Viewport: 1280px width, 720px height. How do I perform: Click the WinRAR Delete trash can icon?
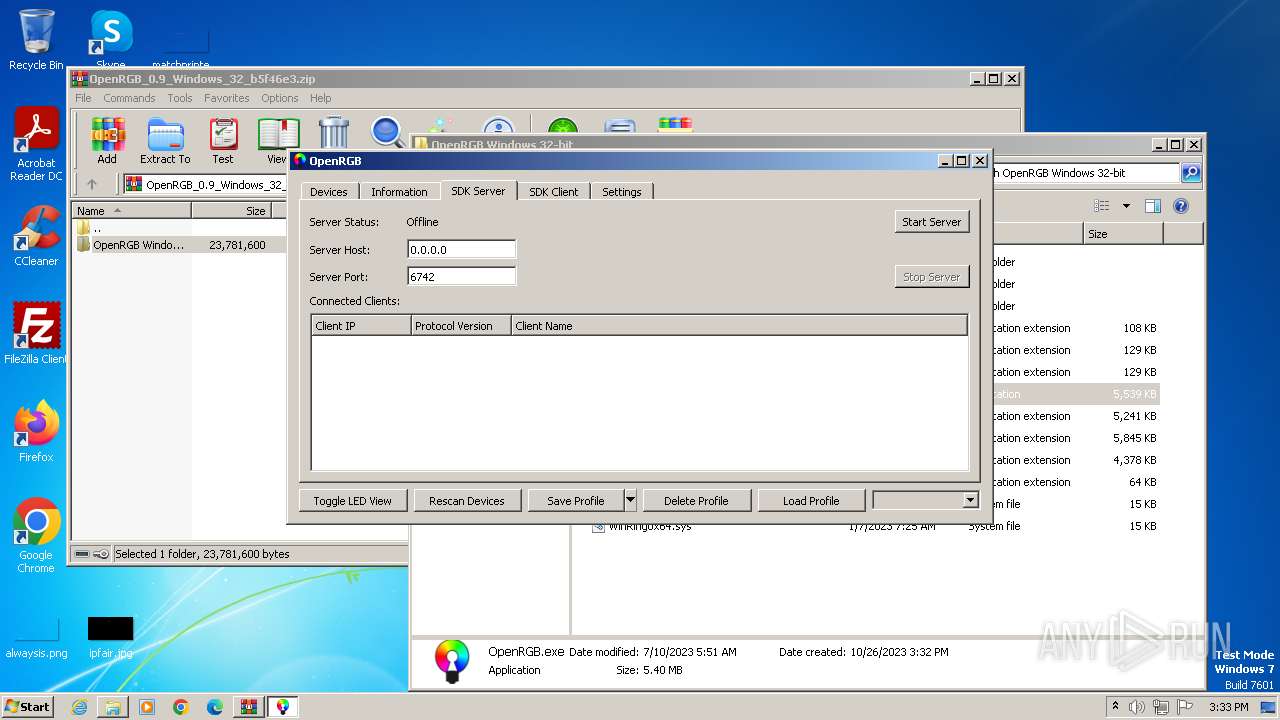[x=333, y=131]
